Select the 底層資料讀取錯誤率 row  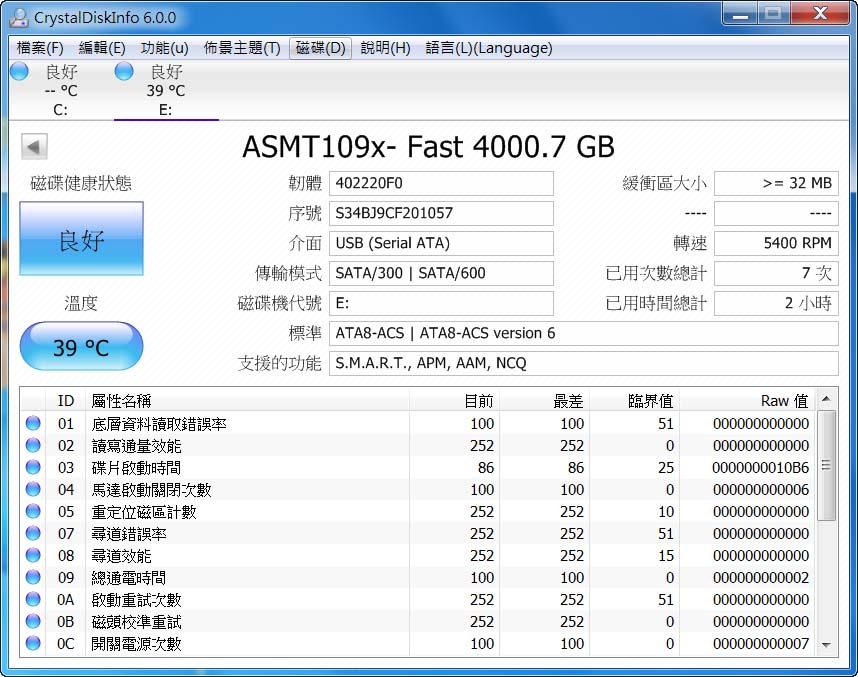418,424
